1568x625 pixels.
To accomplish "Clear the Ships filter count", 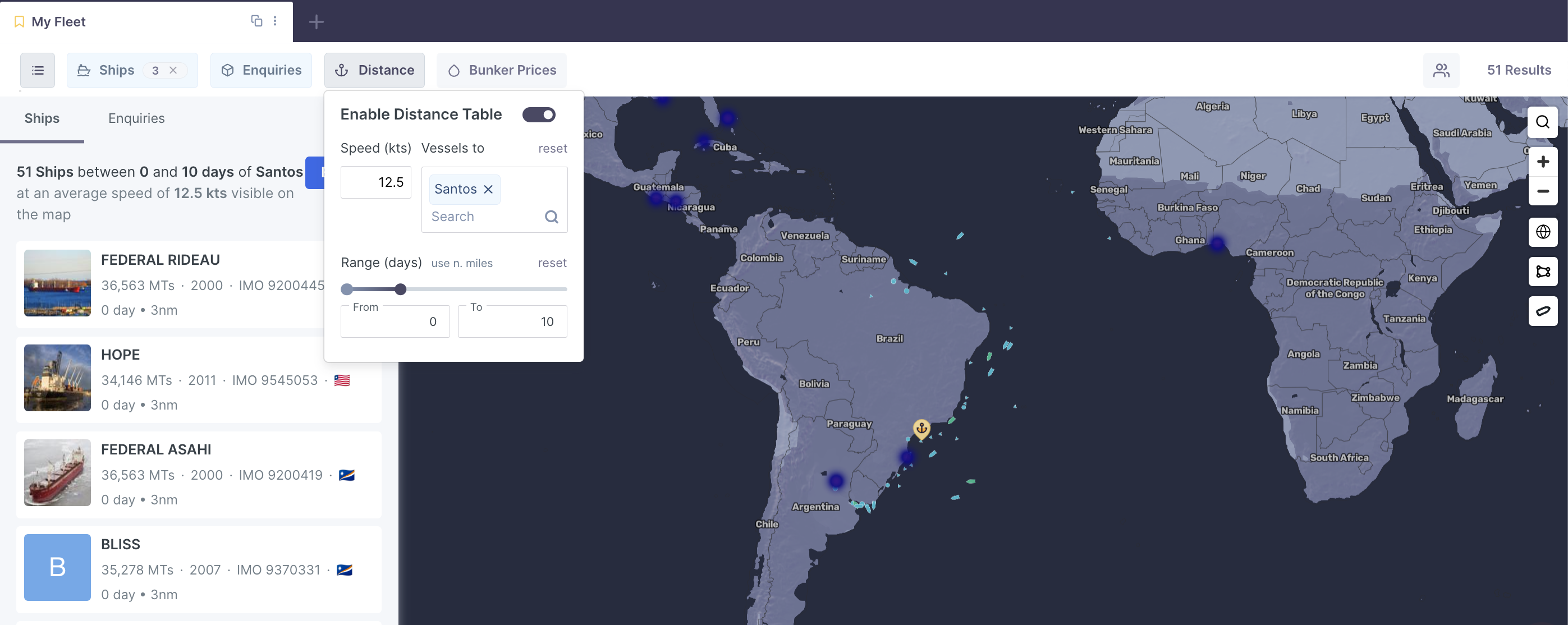I will [x=173, y=71].
